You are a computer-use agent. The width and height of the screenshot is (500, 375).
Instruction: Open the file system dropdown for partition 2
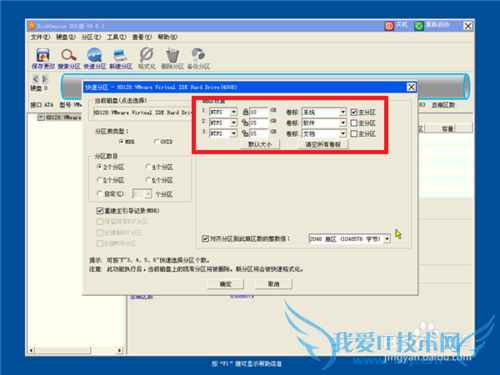pos(234,123)
